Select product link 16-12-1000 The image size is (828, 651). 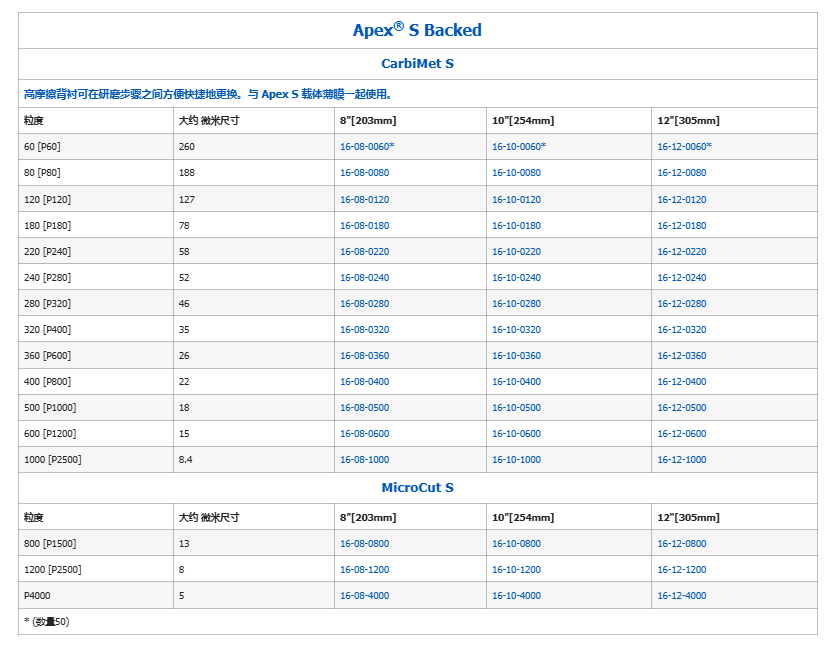[x=682, y=460]
